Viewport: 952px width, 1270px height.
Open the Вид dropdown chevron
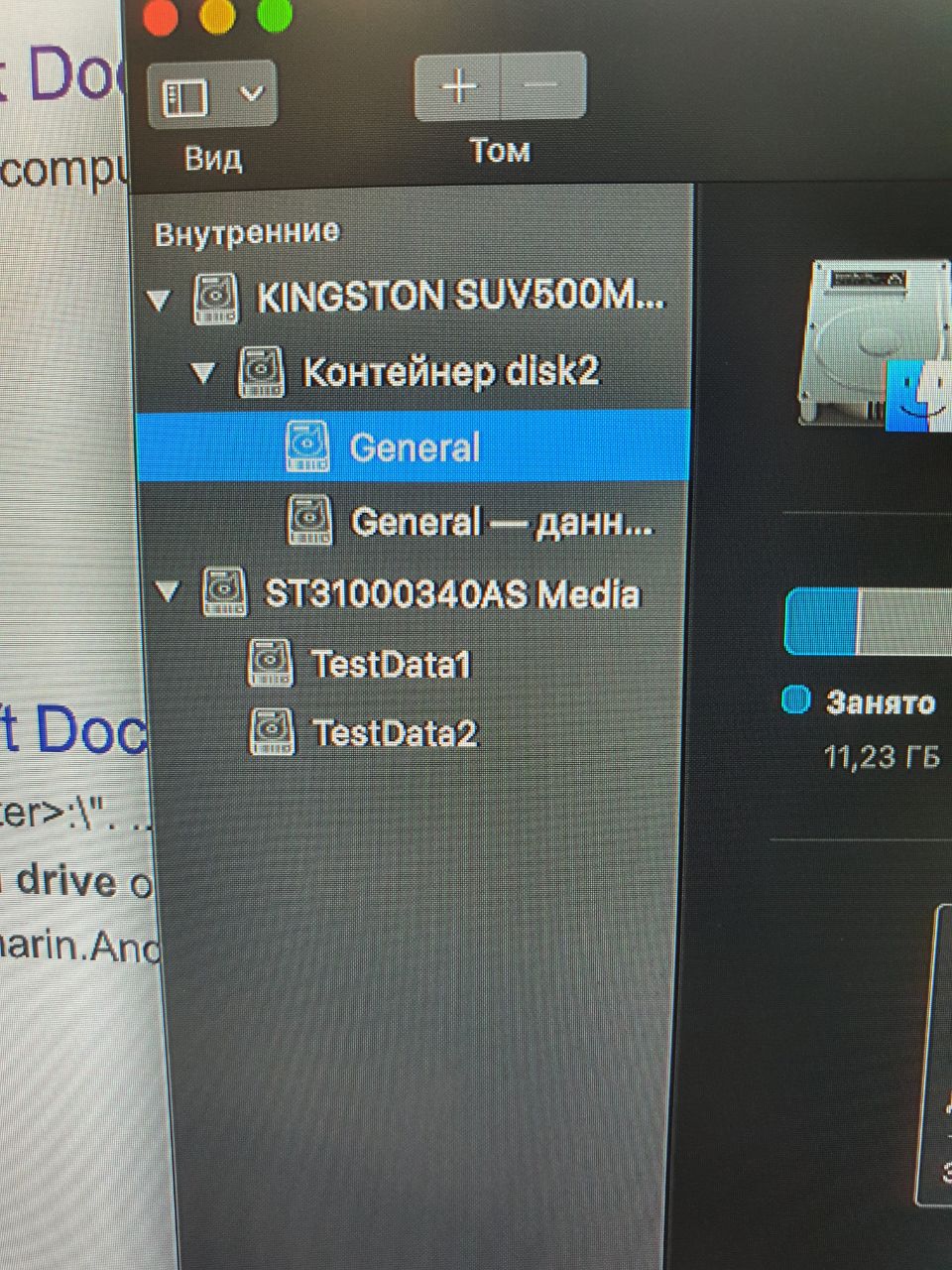pyautogui.click(x=252, y=94)
